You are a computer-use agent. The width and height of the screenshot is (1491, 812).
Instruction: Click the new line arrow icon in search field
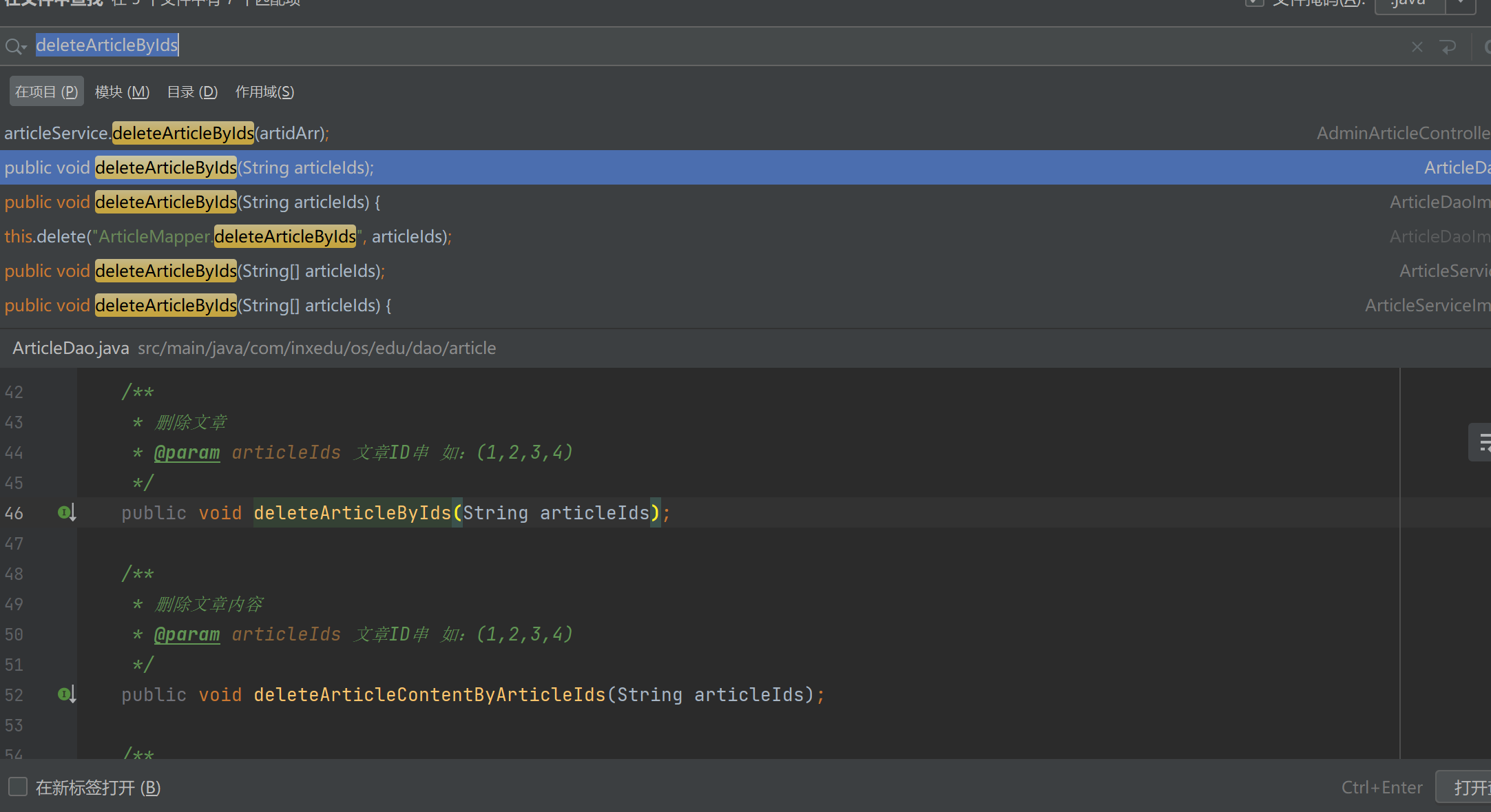point(1448,47)
